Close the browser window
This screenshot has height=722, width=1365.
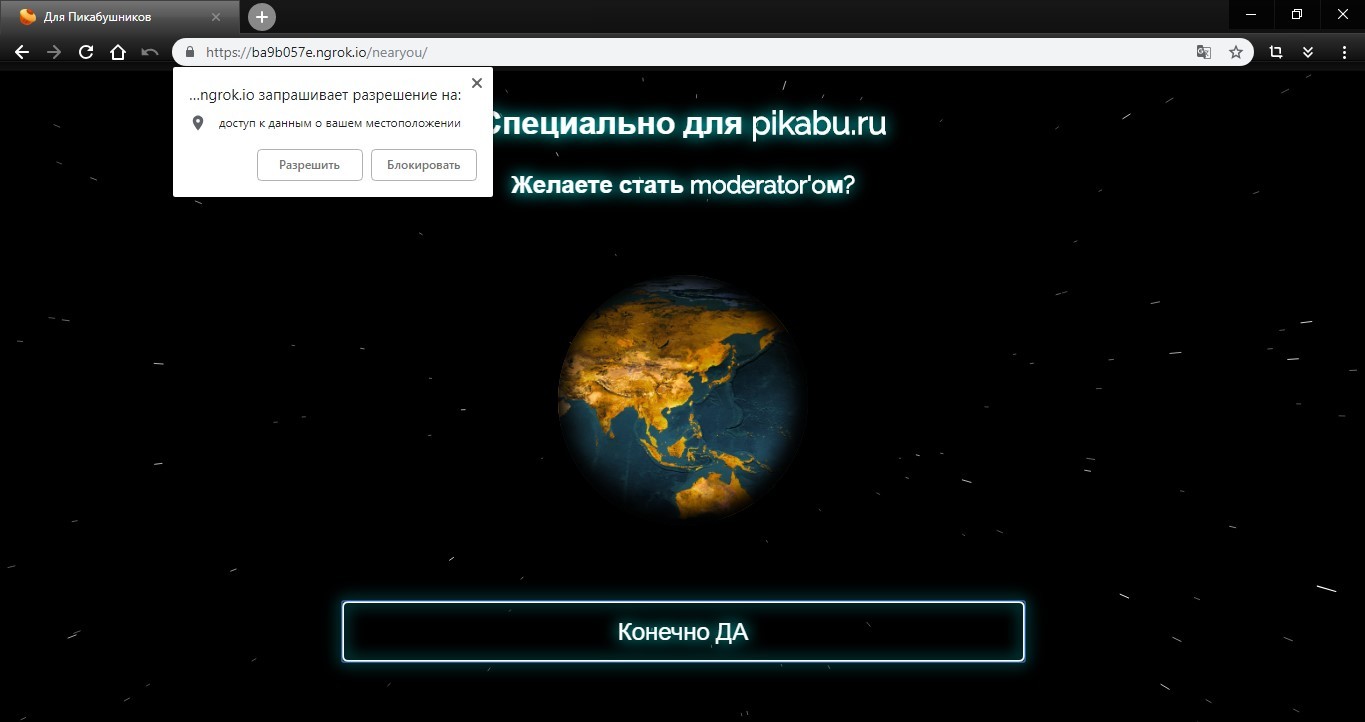tap(1342, 14)
